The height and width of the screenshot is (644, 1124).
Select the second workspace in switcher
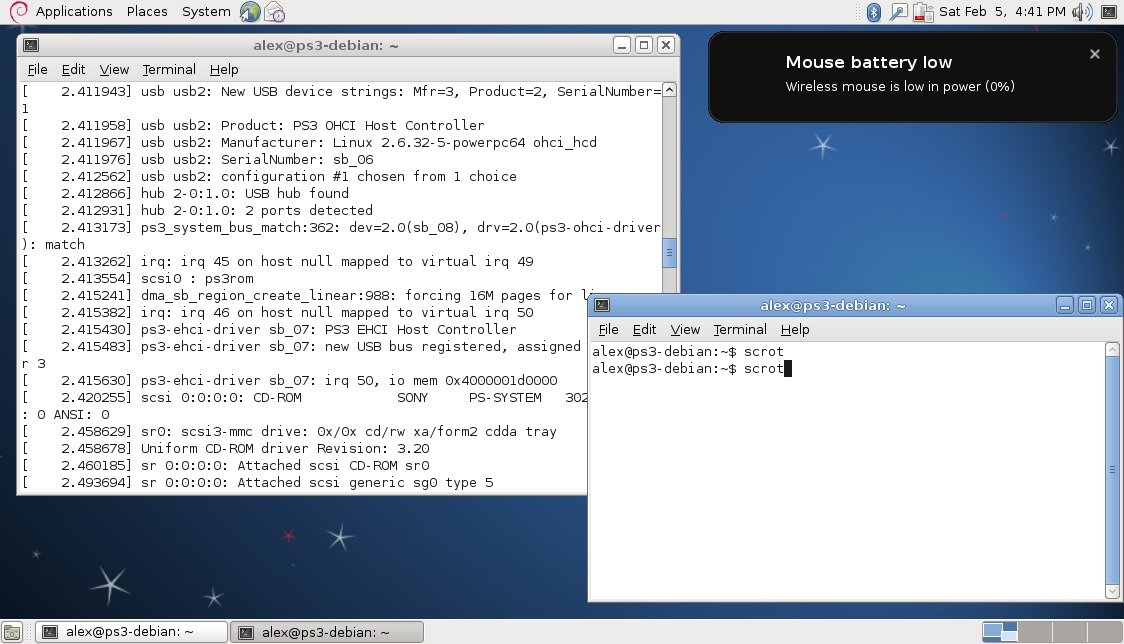(1034, 632)
